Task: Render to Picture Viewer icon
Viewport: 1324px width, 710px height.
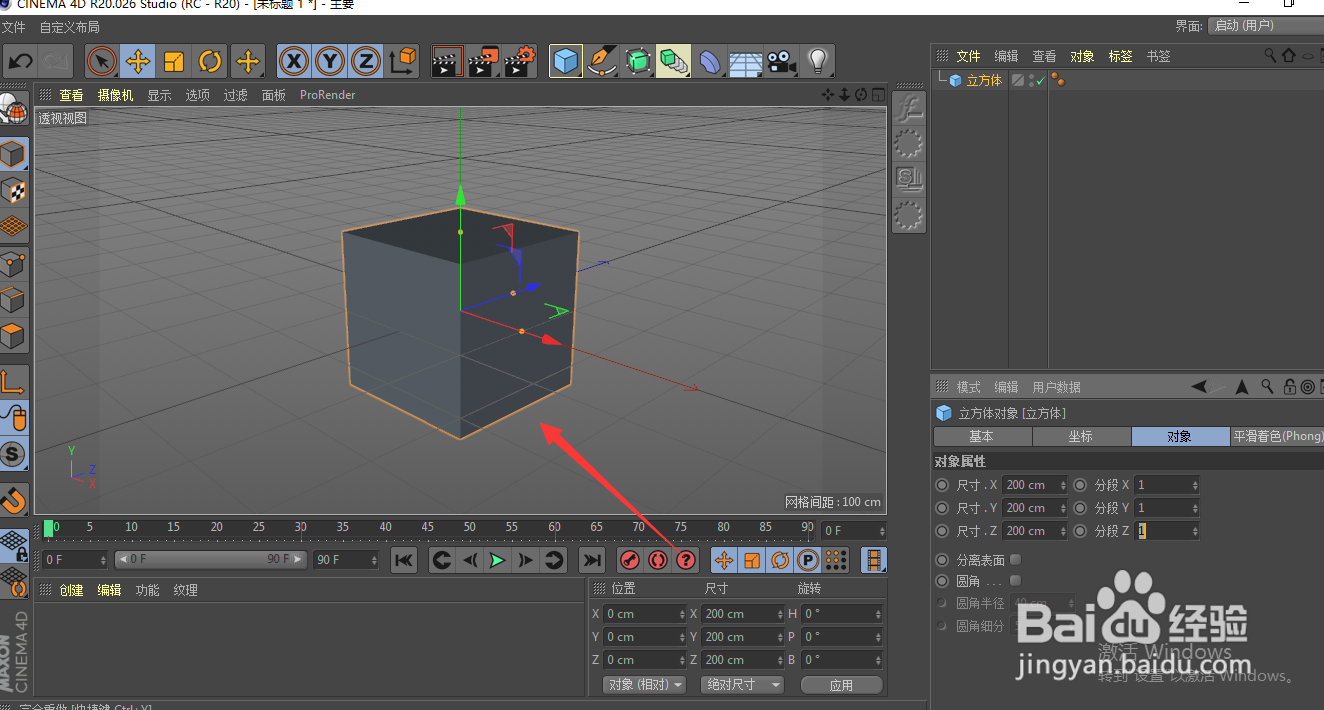Action: pyautogui.click(x=483, y=61)
